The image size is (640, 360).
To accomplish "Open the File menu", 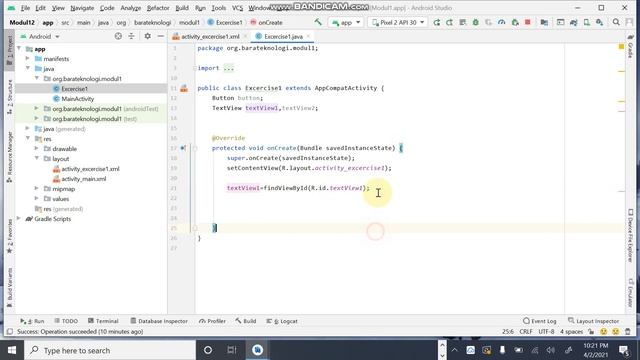I will (25, 8).
